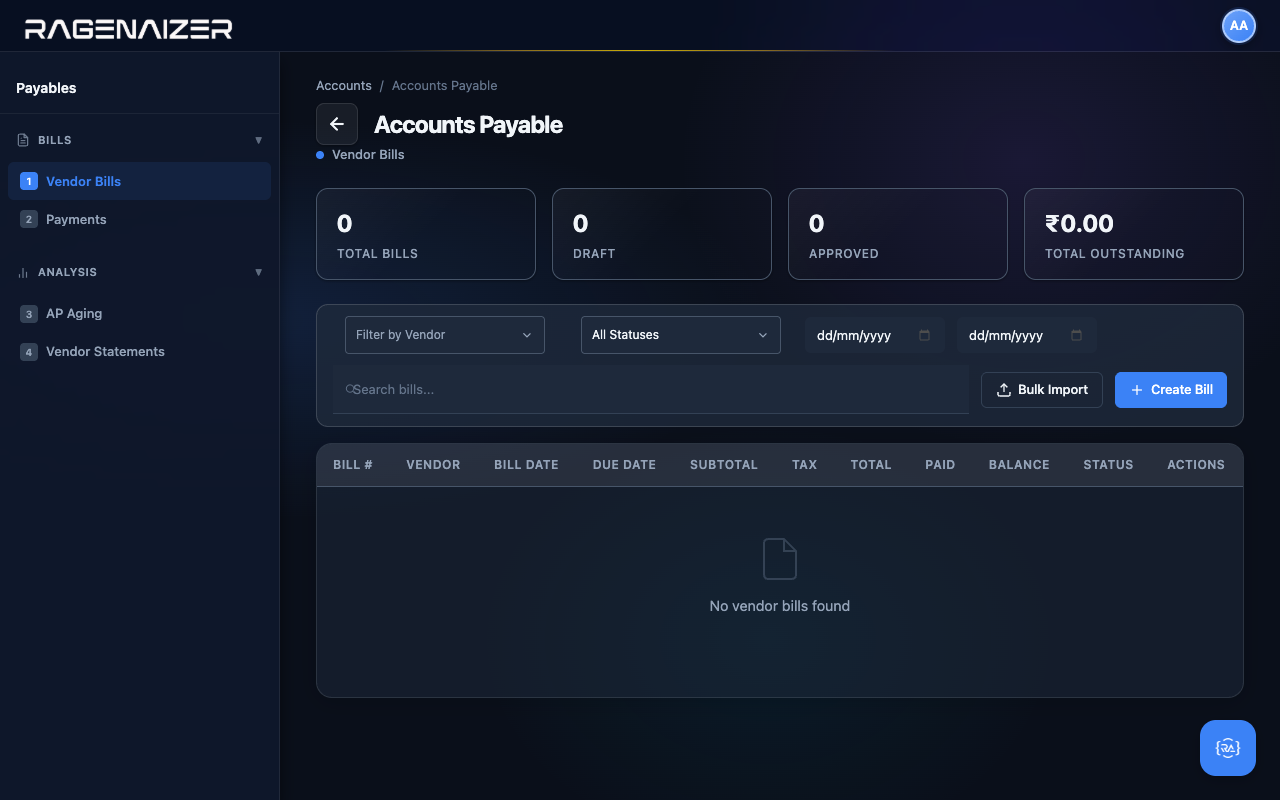Screen dimensions: 1280x800
Task: Click the BALANCE column header
Action: (1019, 465)
